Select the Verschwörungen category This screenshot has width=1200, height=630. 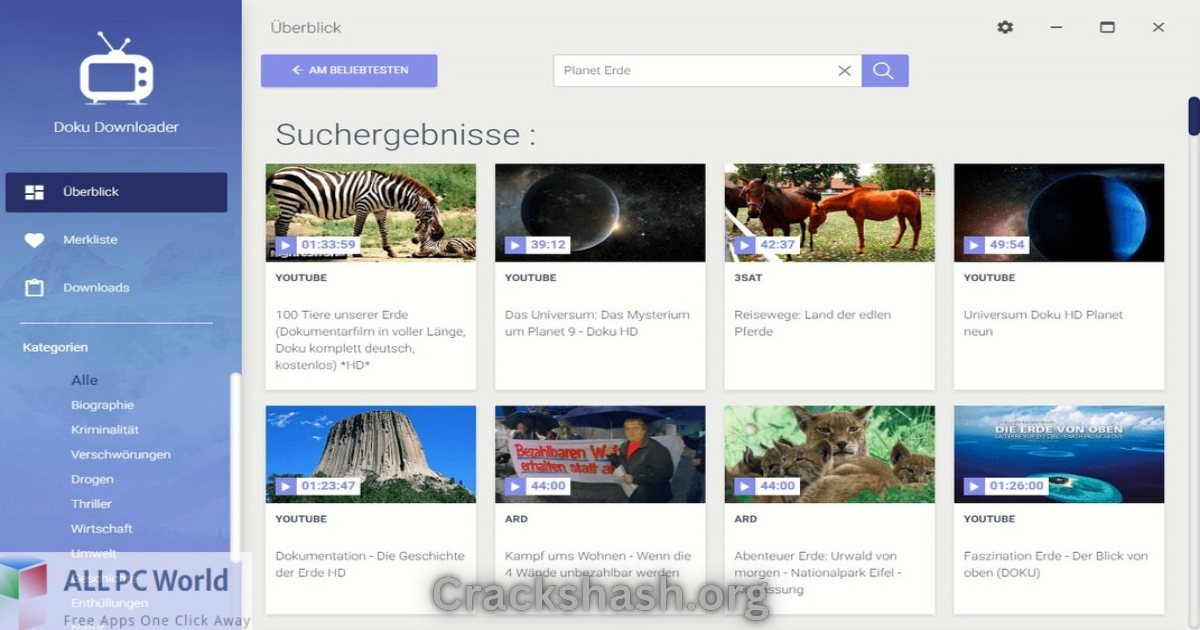(x=121, y=454)
